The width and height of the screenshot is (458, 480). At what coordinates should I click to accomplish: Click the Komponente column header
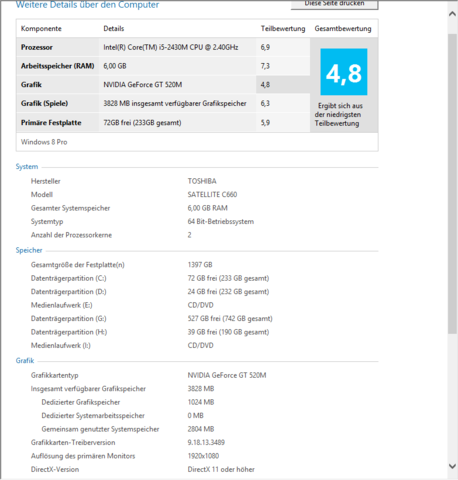[41, 29]
